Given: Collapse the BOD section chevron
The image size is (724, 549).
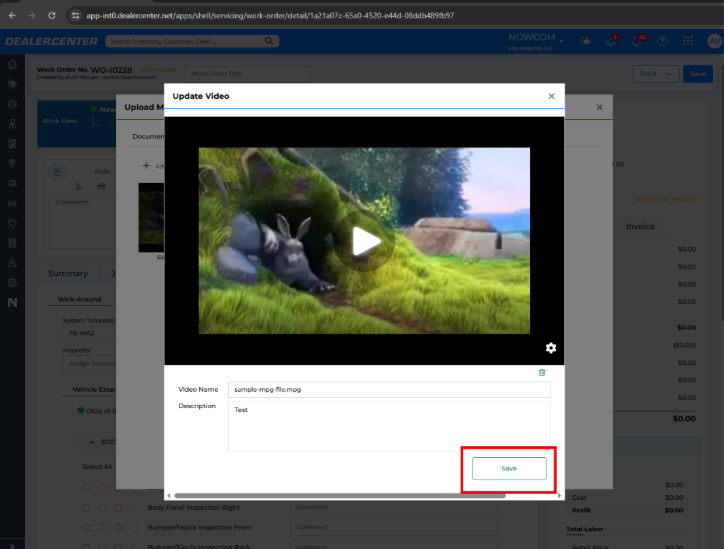Looking at the screenshot, I should pos(92,442).
